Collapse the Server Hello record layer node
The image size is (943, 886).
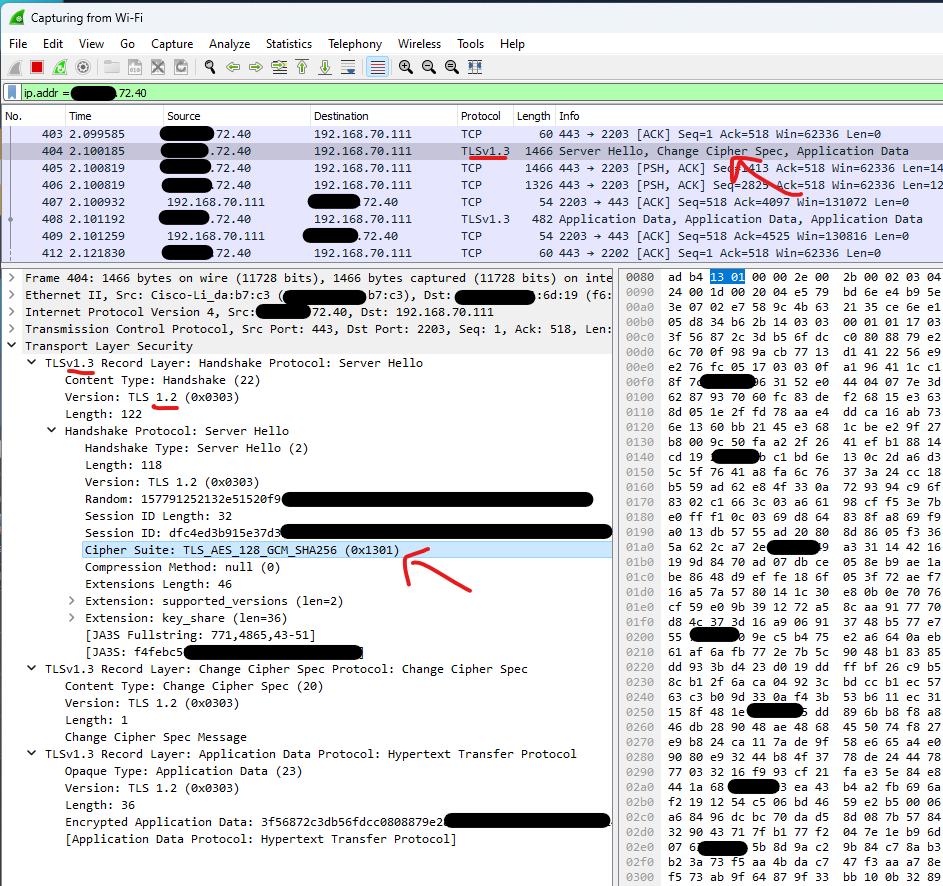coord(31,363)
